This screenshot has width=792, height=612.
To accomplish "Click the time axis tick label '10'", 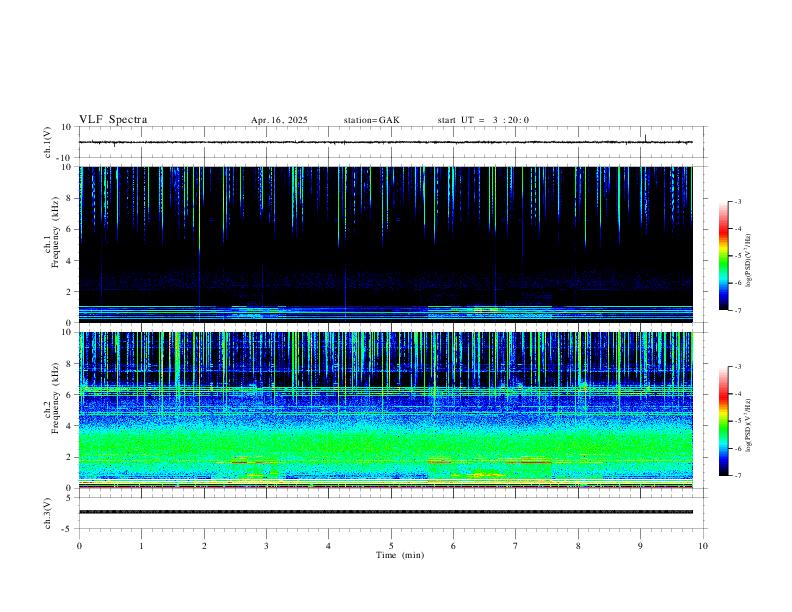I will pos(703,546).
